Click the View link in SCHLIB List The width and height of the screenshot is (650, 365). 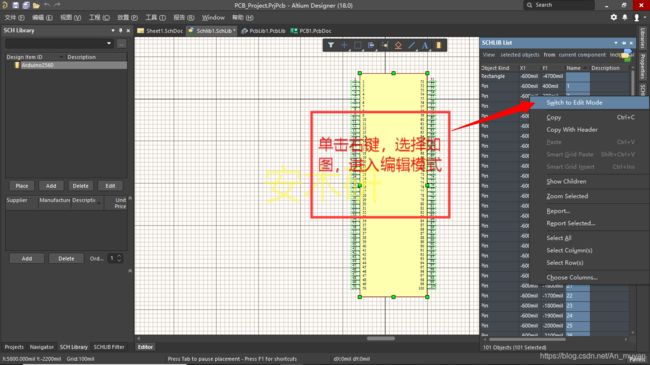click(x=488, y=55)
